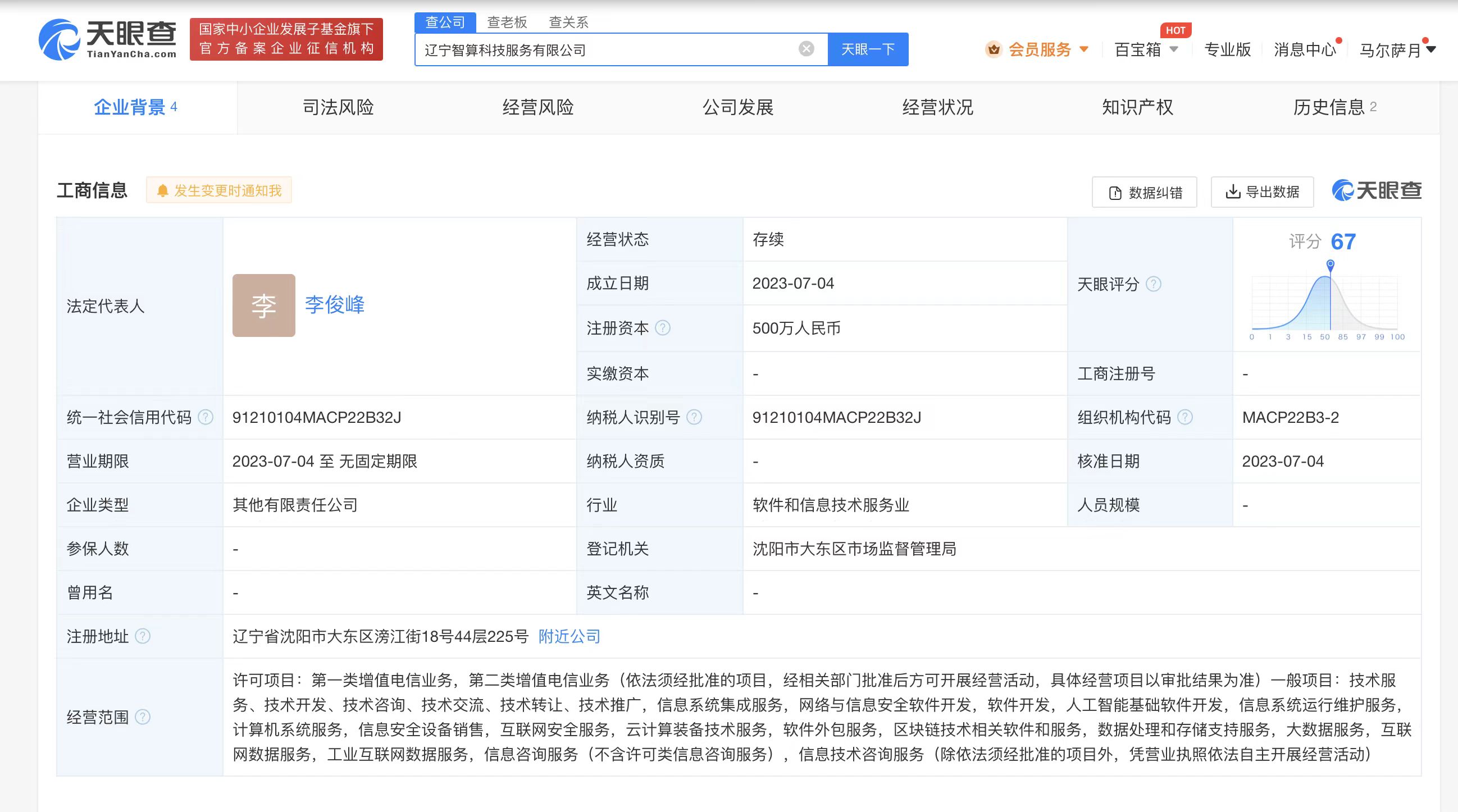
Task: Open help icon next to 天眼评分
Action: tap(1154, 284)
